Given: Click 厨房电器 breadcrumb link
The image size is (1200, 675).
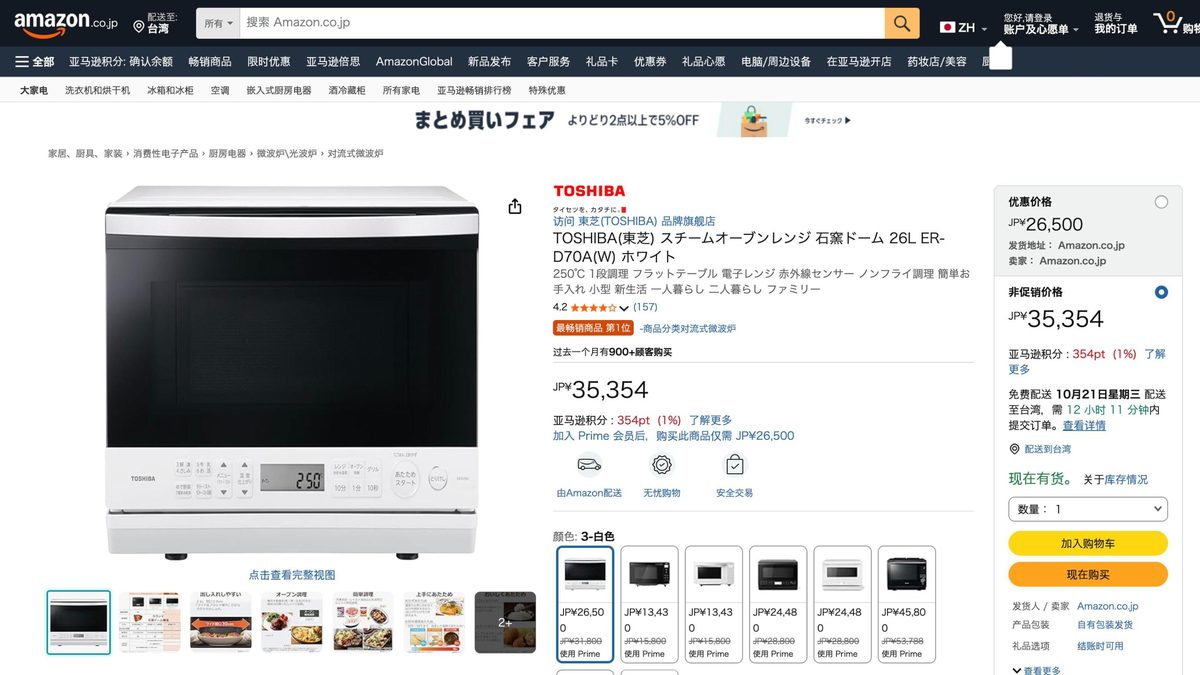Looking at the screenshot, I should tap(227, 154).
